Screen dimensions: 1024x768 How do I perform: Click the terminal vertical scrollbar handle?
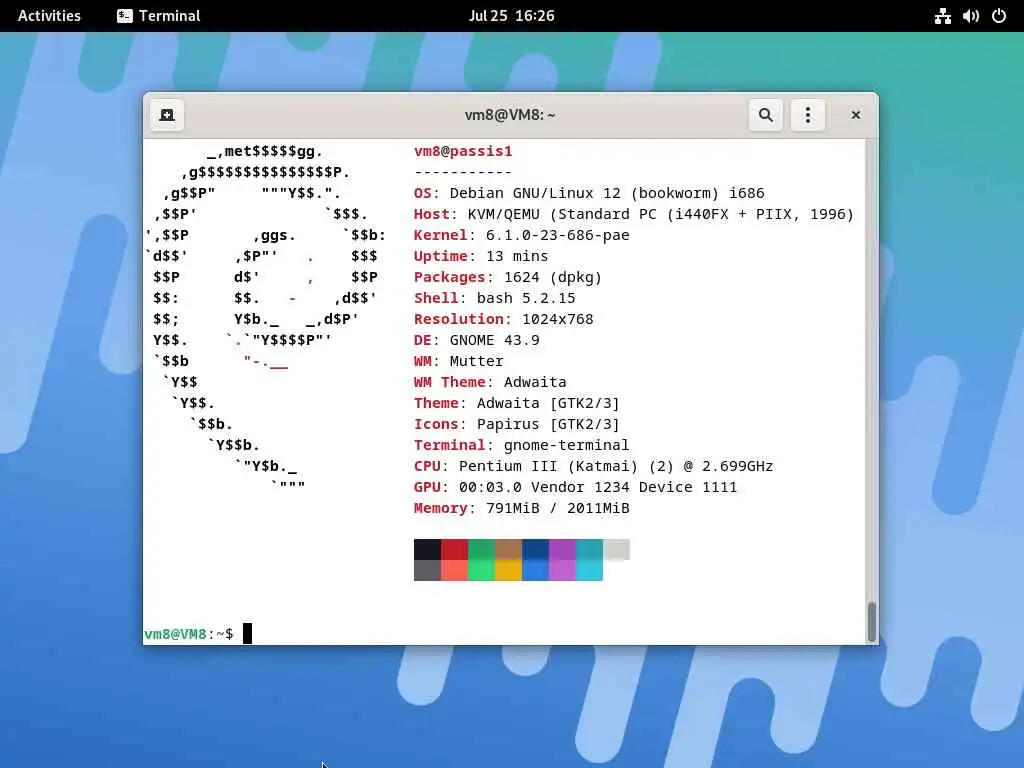click(871, 621)
